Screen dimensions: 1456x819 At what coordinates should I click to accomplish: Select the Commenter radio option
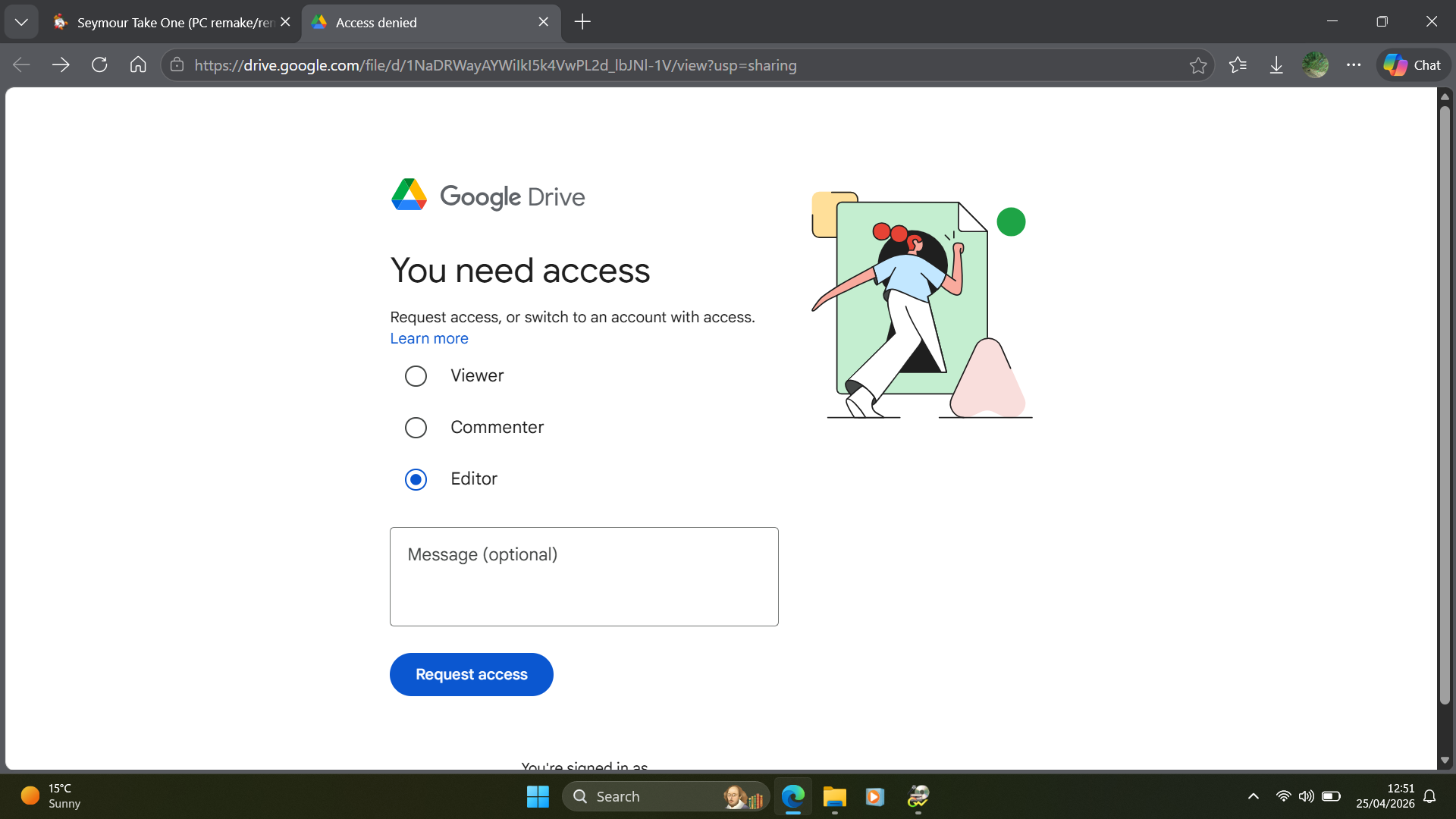point(416,428)
